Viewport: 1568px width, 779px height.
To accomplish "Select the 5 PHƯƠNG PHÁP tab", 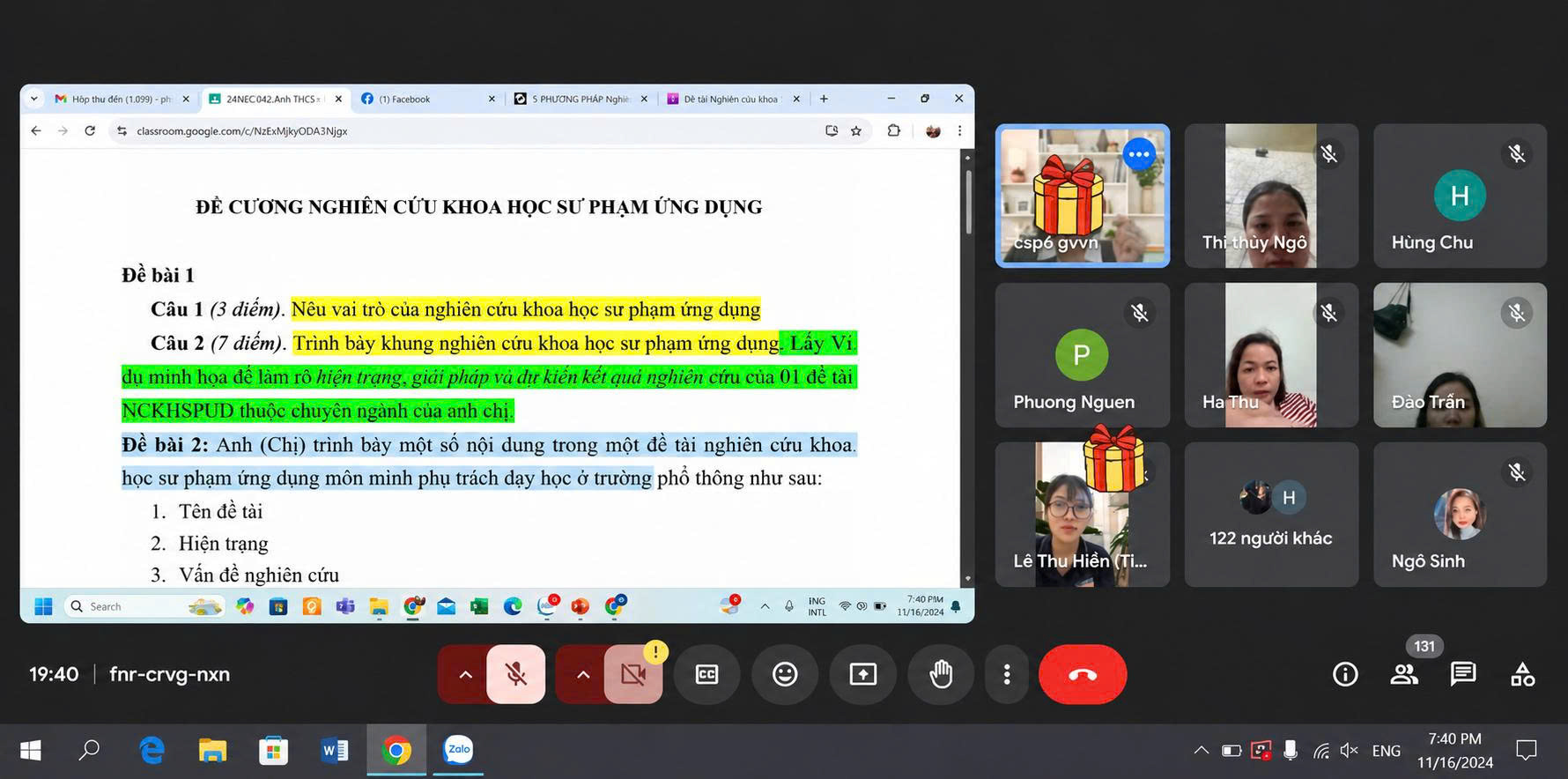I will tap(581, 99).
